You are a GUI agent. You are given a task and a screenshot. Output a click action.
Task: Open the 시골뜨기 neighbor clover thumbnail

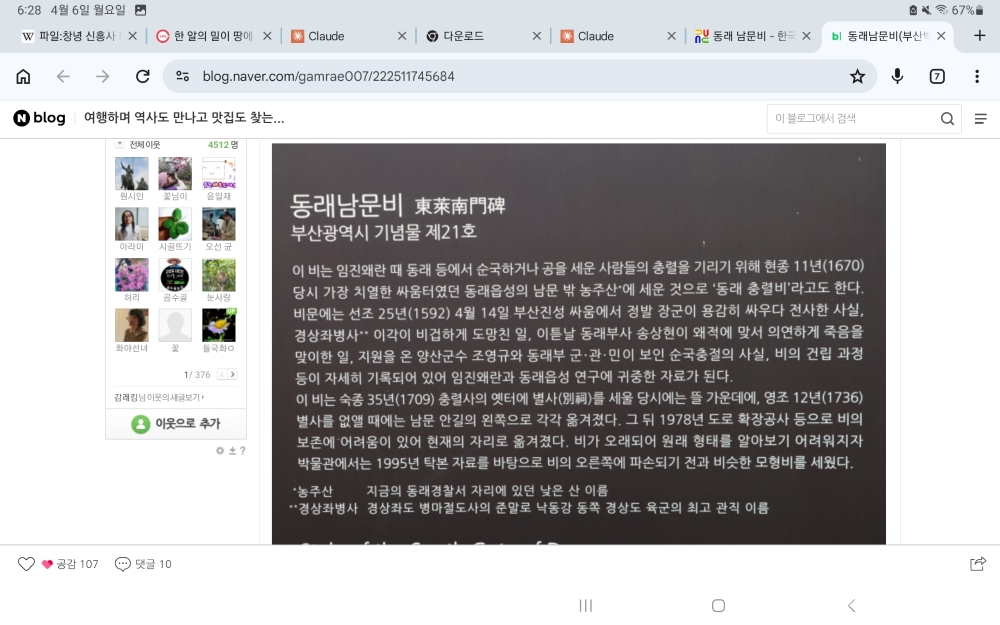click(x=176, y=224)
